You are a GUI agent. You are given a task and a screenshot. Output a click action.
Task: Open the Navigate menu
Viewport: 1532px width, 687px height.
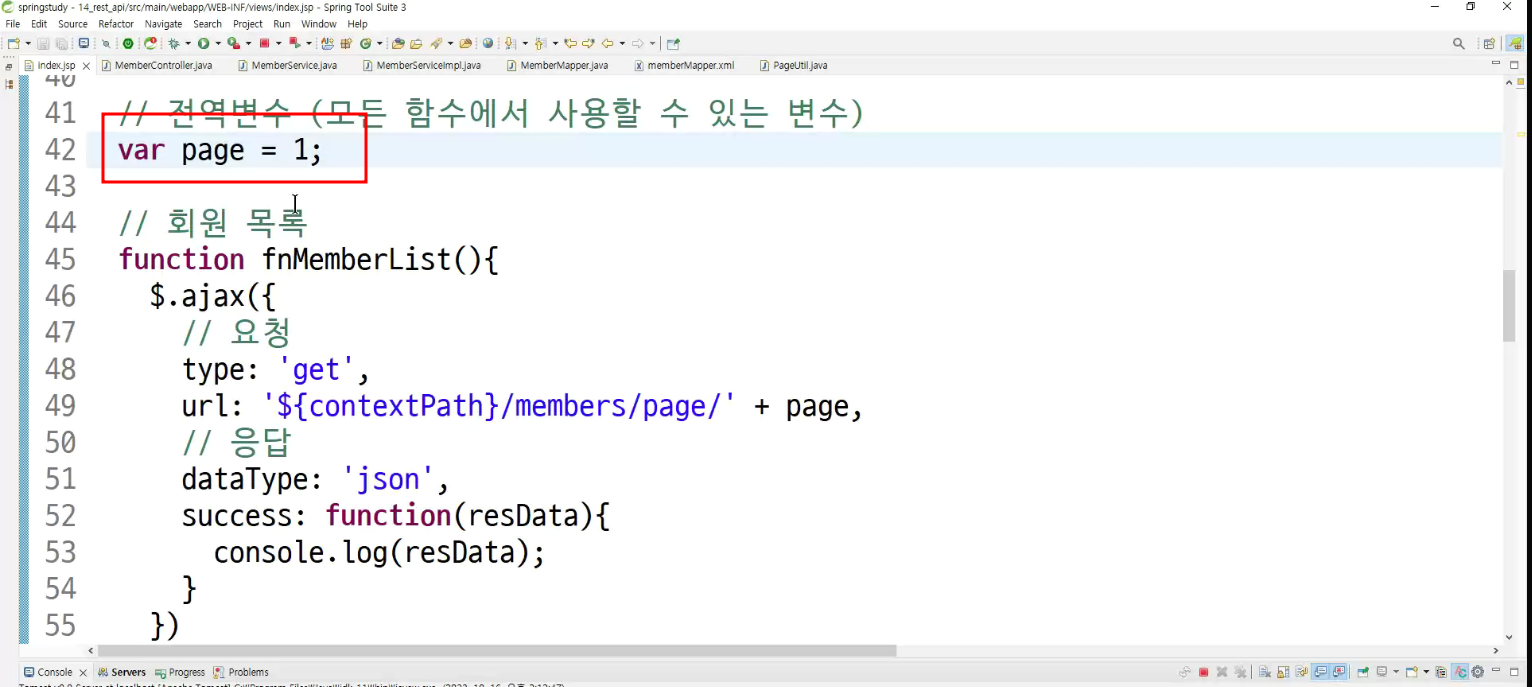coord(163,24)
